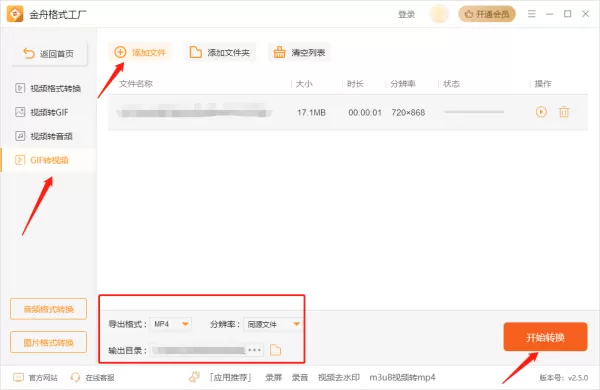Click the 操作 column header
The height and width of the screenshot is (390, 600).
point(543,84)
